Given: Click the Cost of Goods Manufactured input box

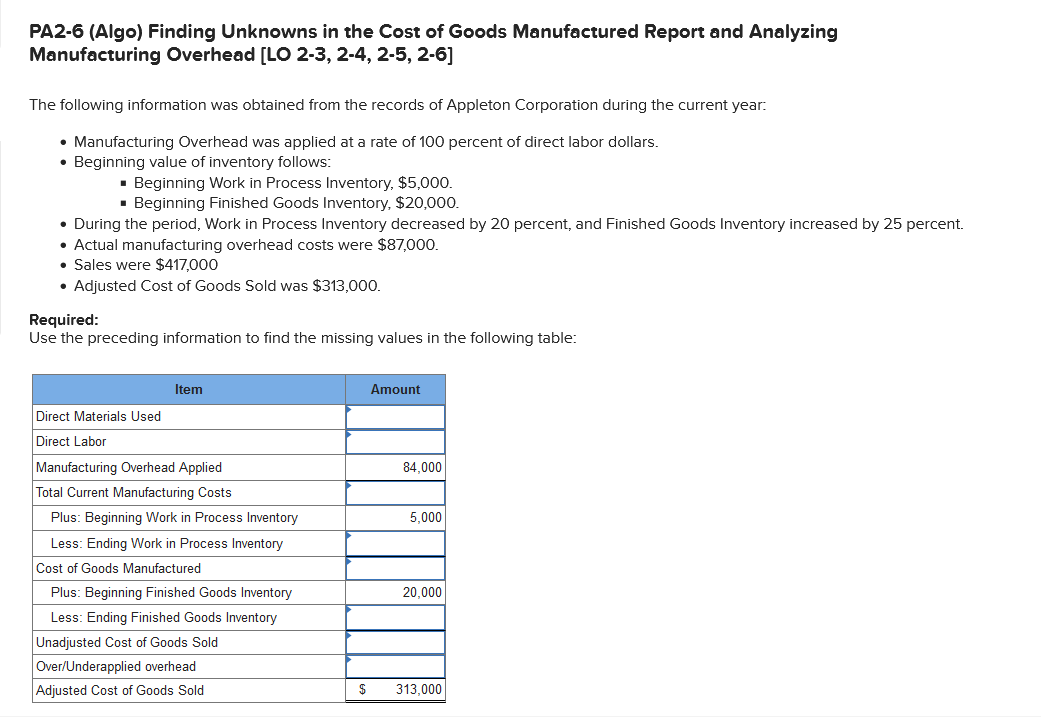Looking at the screenshot, I should (x=395, y=567).
